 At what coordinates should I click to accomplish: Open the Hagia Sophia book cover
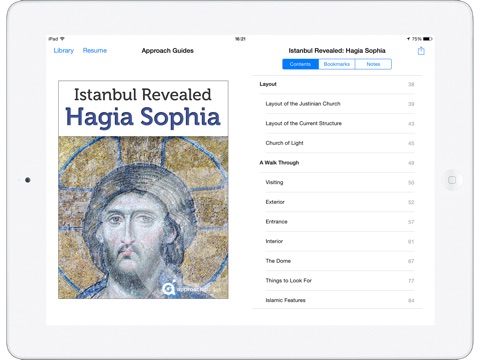[143, 189]
